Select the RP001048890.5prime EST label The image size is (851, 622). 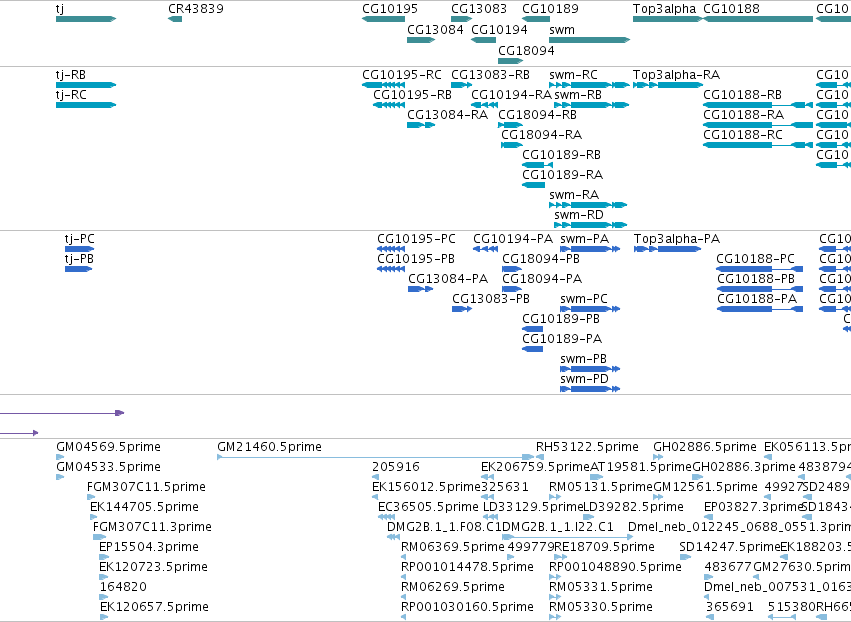[x=615, y=567]
